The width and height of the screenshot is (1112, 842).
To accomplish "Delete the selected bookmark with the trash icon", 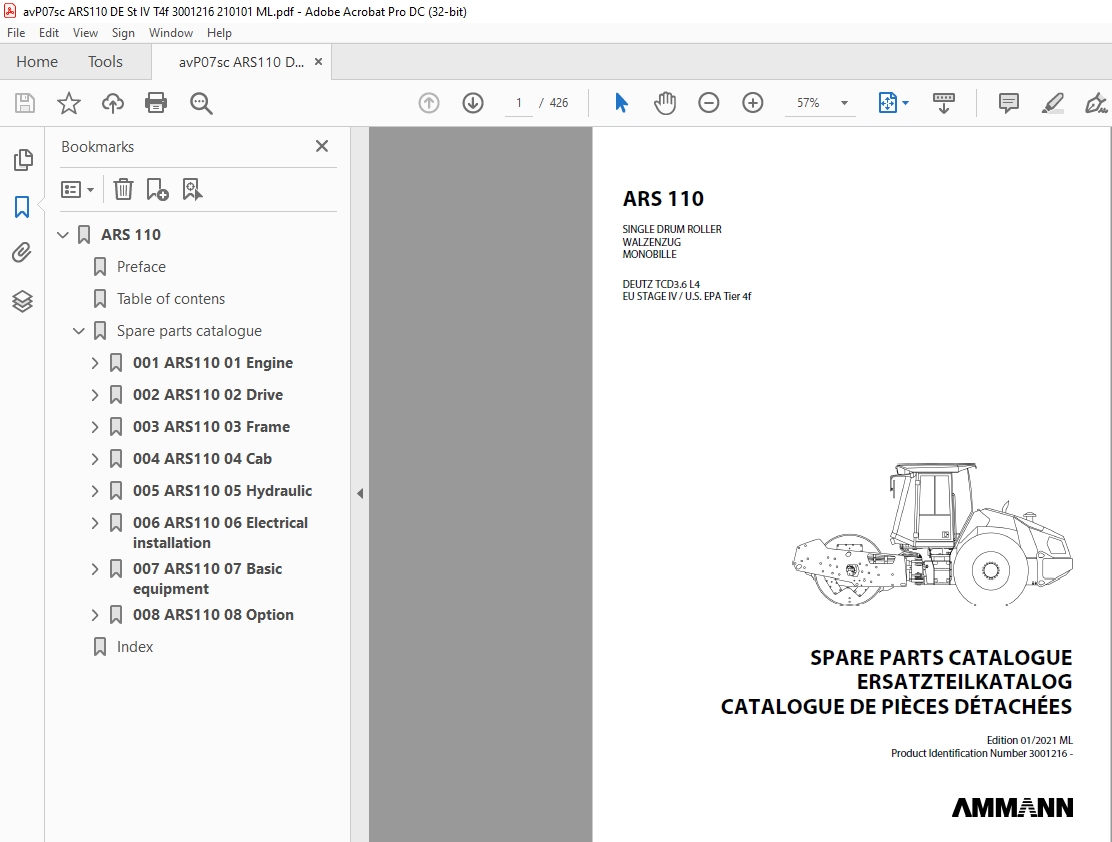I will coord(123,189).
